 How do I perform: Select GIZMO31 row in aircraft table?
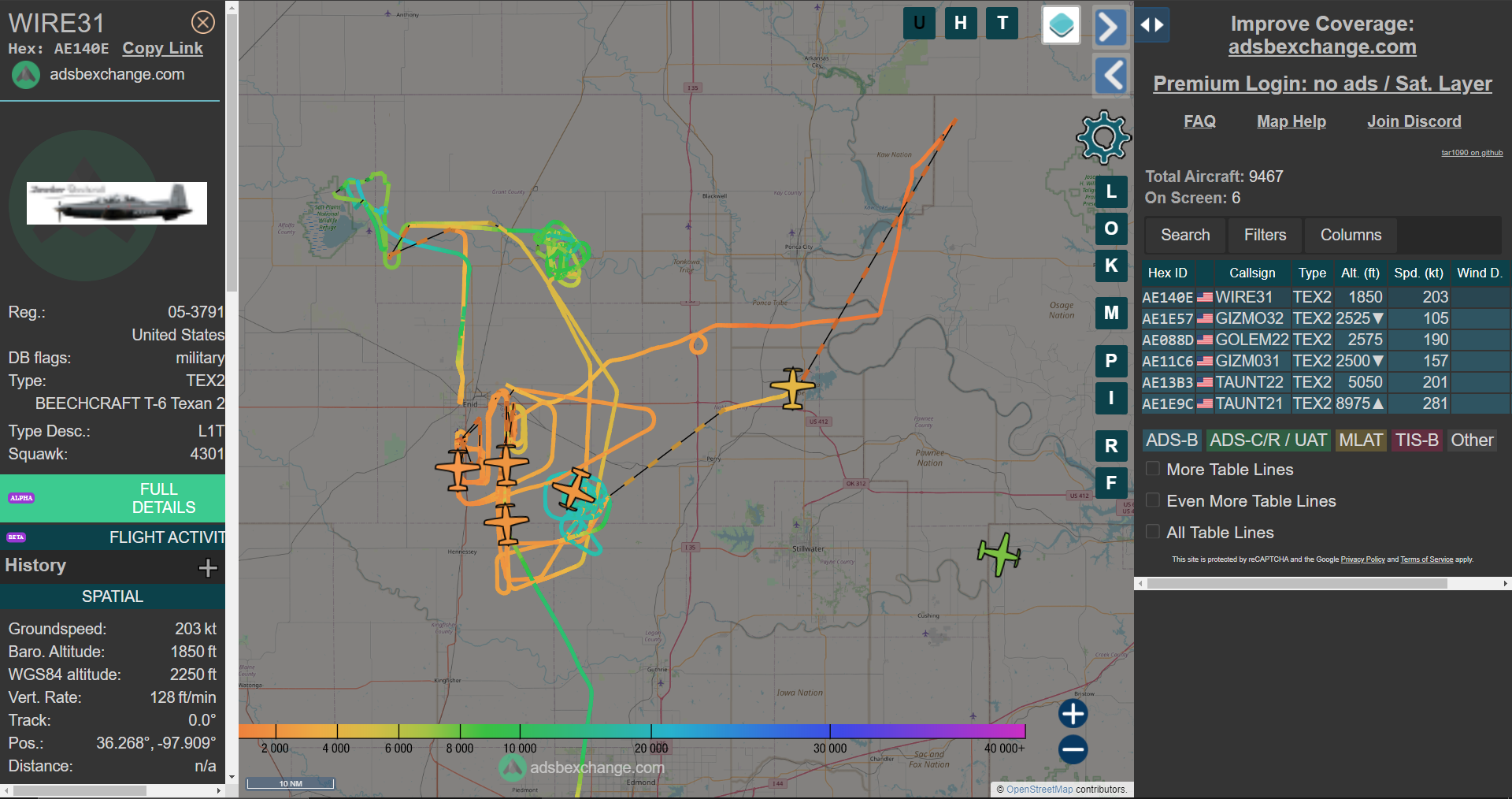pyautogui.click(x=1325, y=361)
